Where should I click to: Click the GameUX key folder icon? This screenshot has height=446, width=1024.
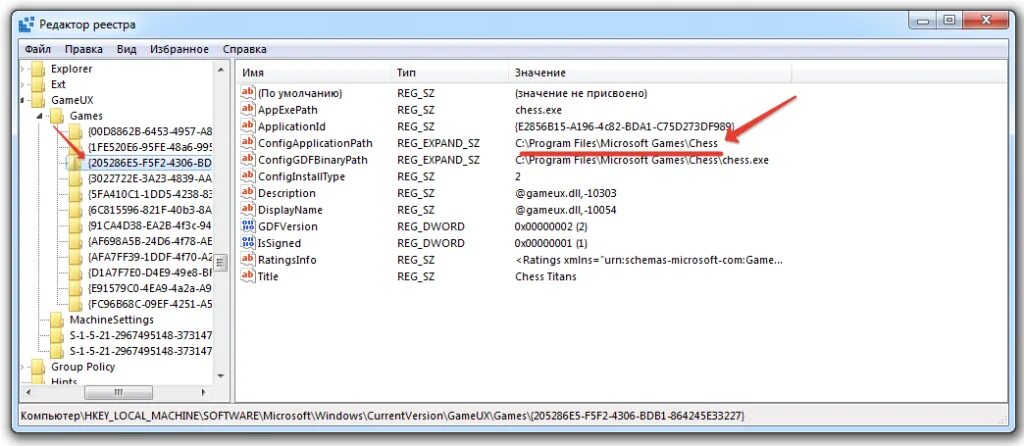39,101
